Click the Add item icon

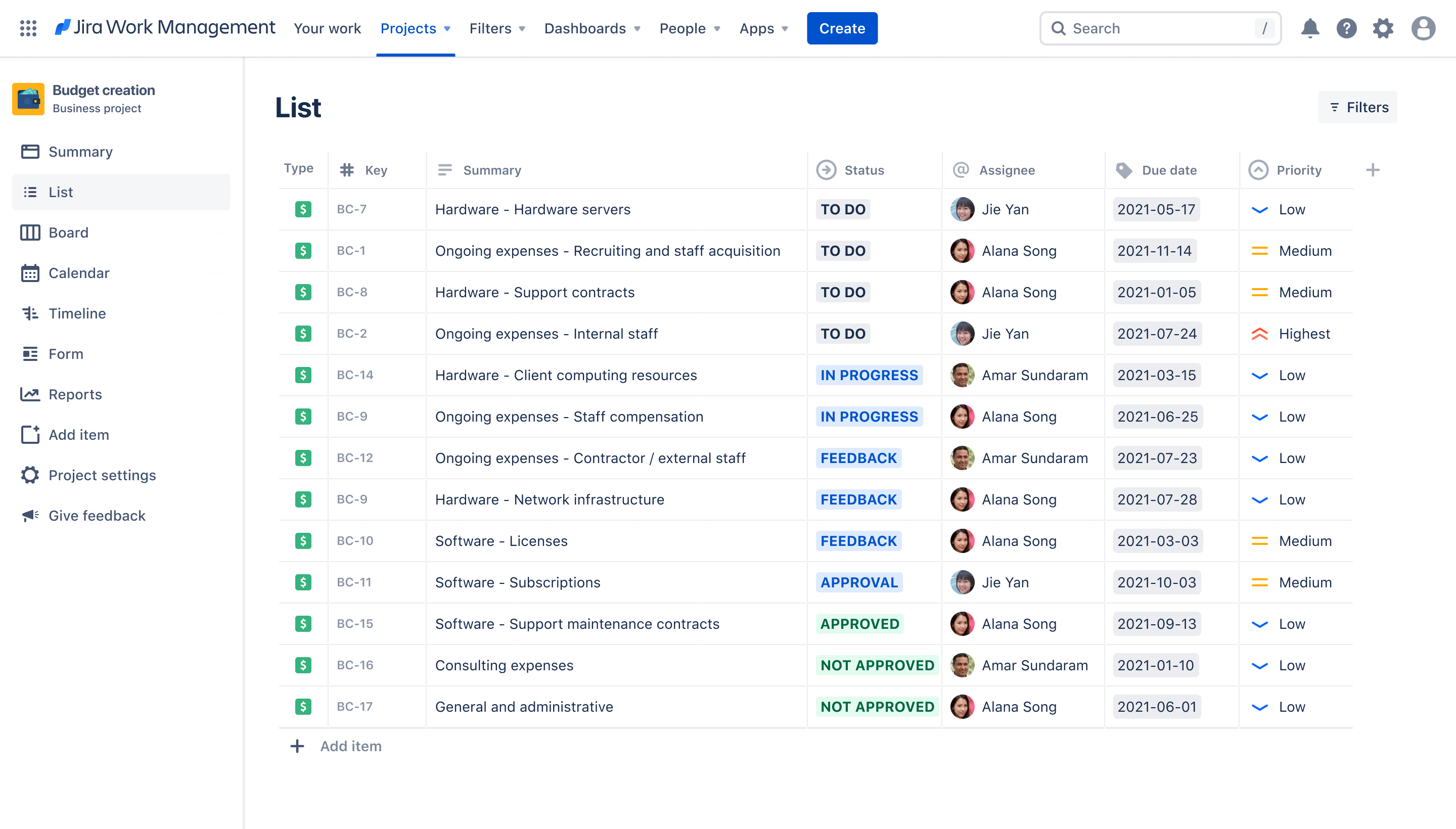pos(30,434)
